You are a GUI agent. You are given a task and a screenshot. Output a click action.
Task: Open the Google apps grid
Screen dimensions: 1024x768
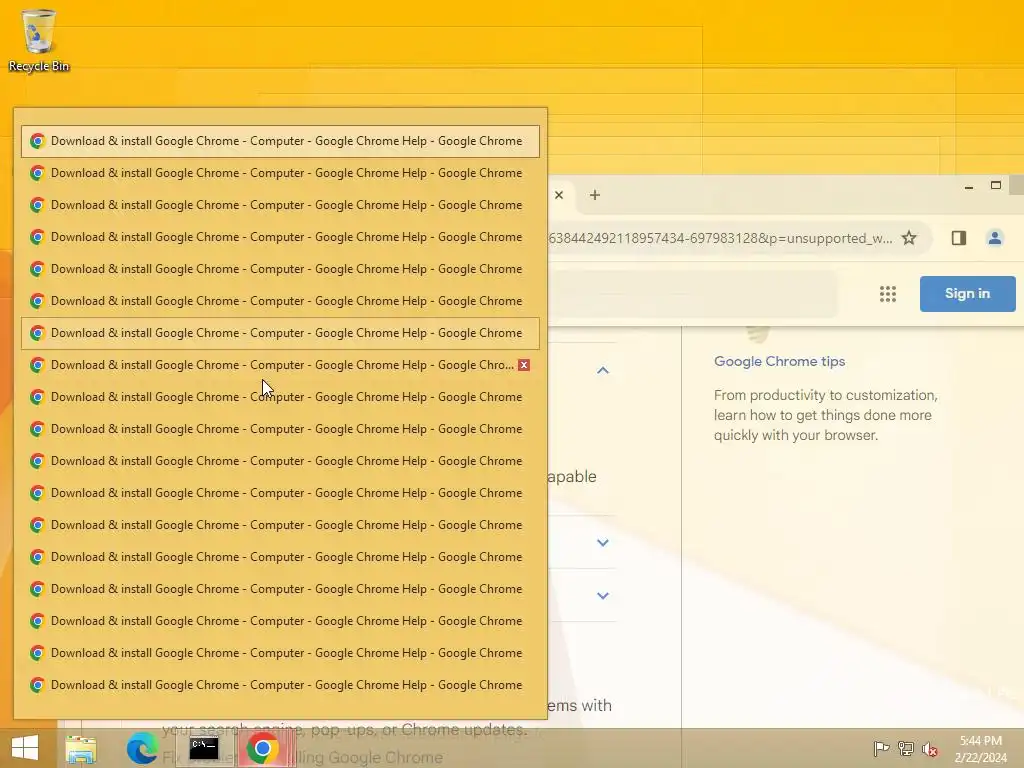pyautogui.click(x=888, y=294)
